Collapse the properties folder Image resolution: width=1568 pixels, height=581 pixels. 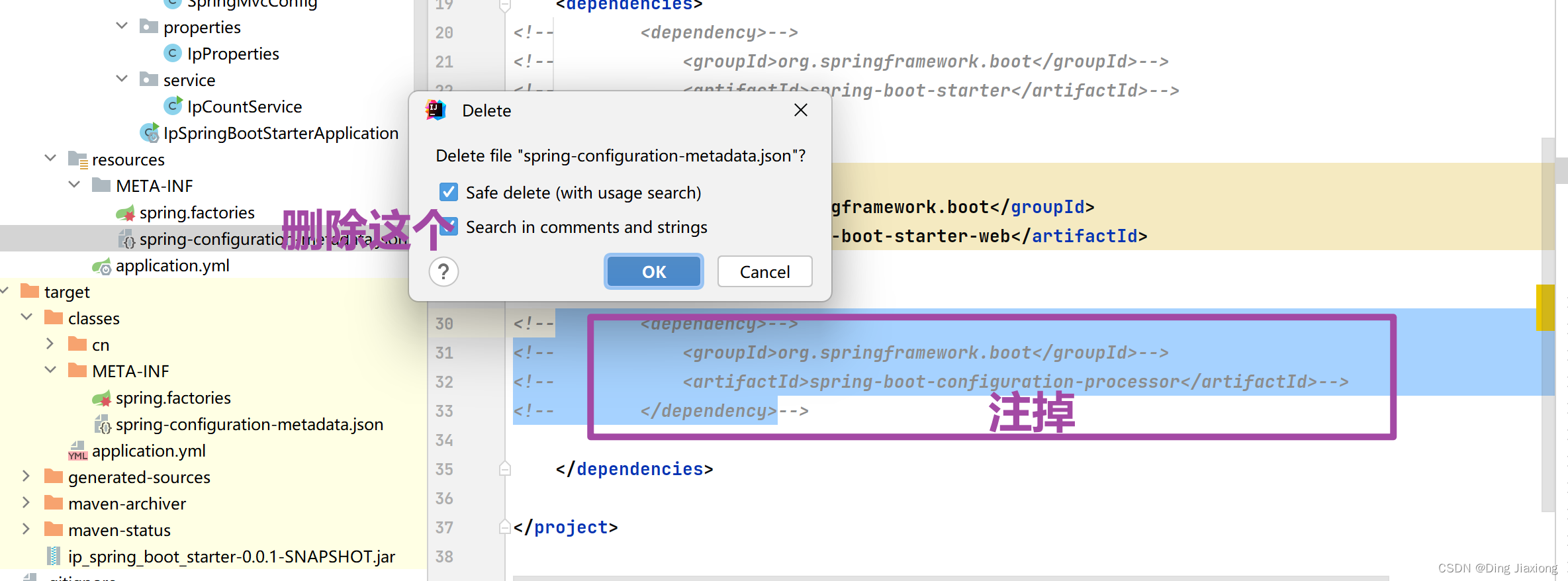click(x=122, y=26)
